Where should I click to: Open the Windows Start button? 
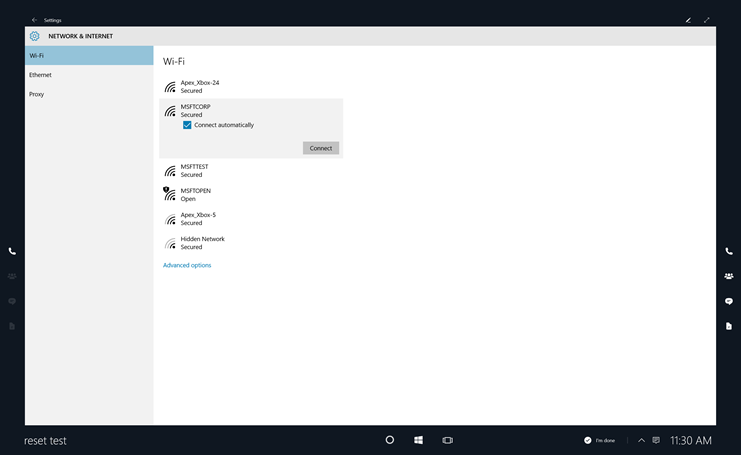[x=419, y=440]
